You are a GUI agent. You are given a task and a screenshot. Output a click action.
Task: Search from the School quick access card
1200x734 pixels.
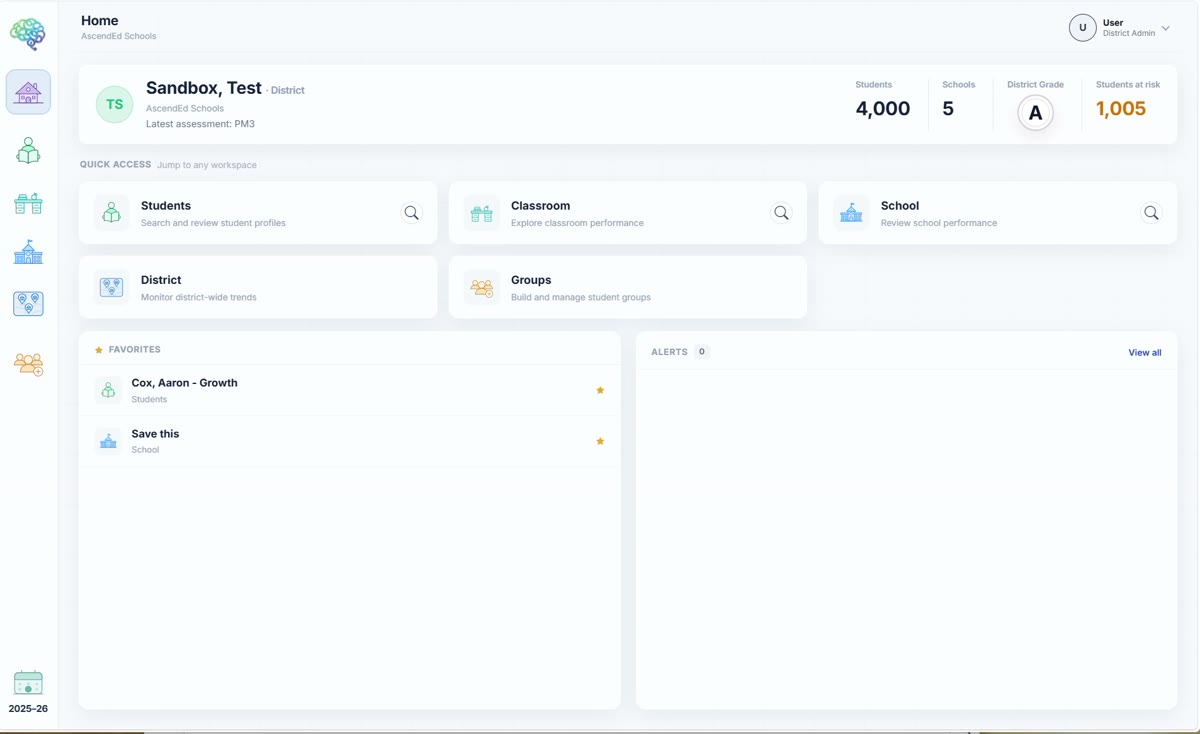click(1151, 213)
